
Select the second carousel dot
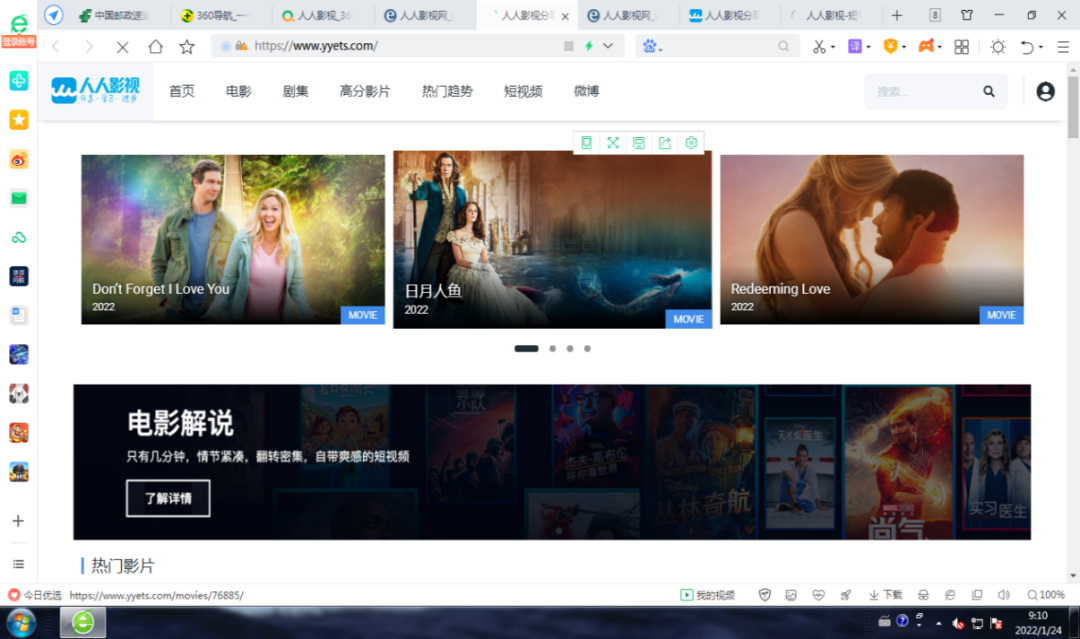(x=552, y=348)
